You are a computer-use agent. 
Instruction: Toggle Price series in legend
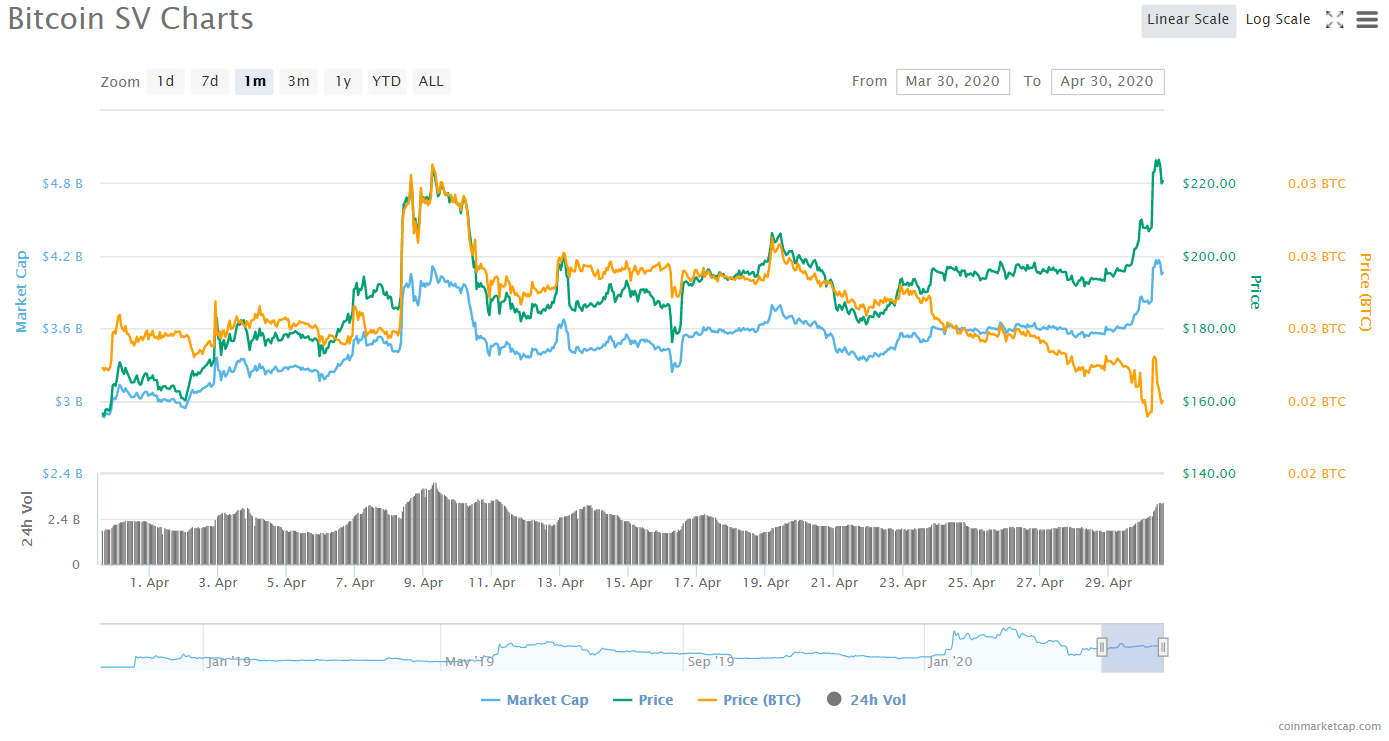pos(643,700)
